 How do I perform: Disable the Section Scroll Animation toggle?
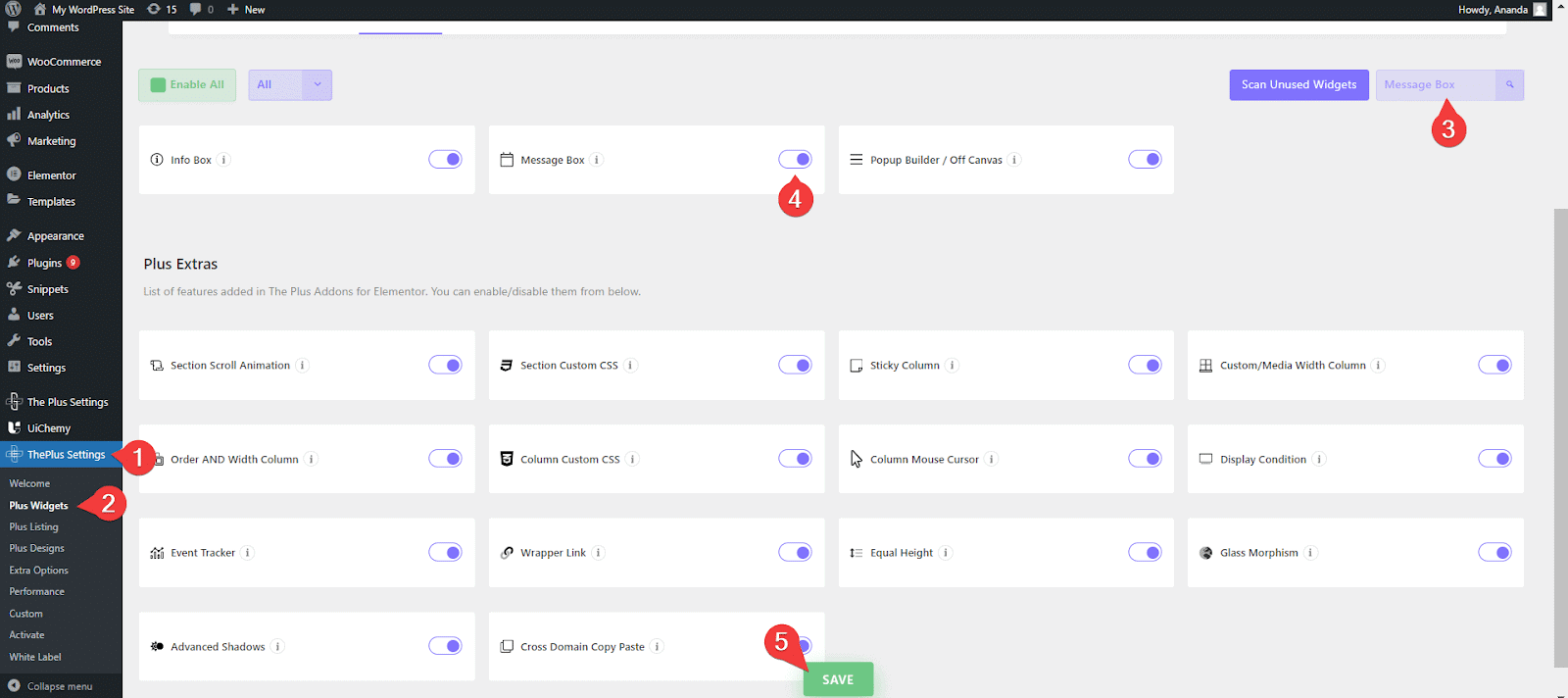(445, 366)
